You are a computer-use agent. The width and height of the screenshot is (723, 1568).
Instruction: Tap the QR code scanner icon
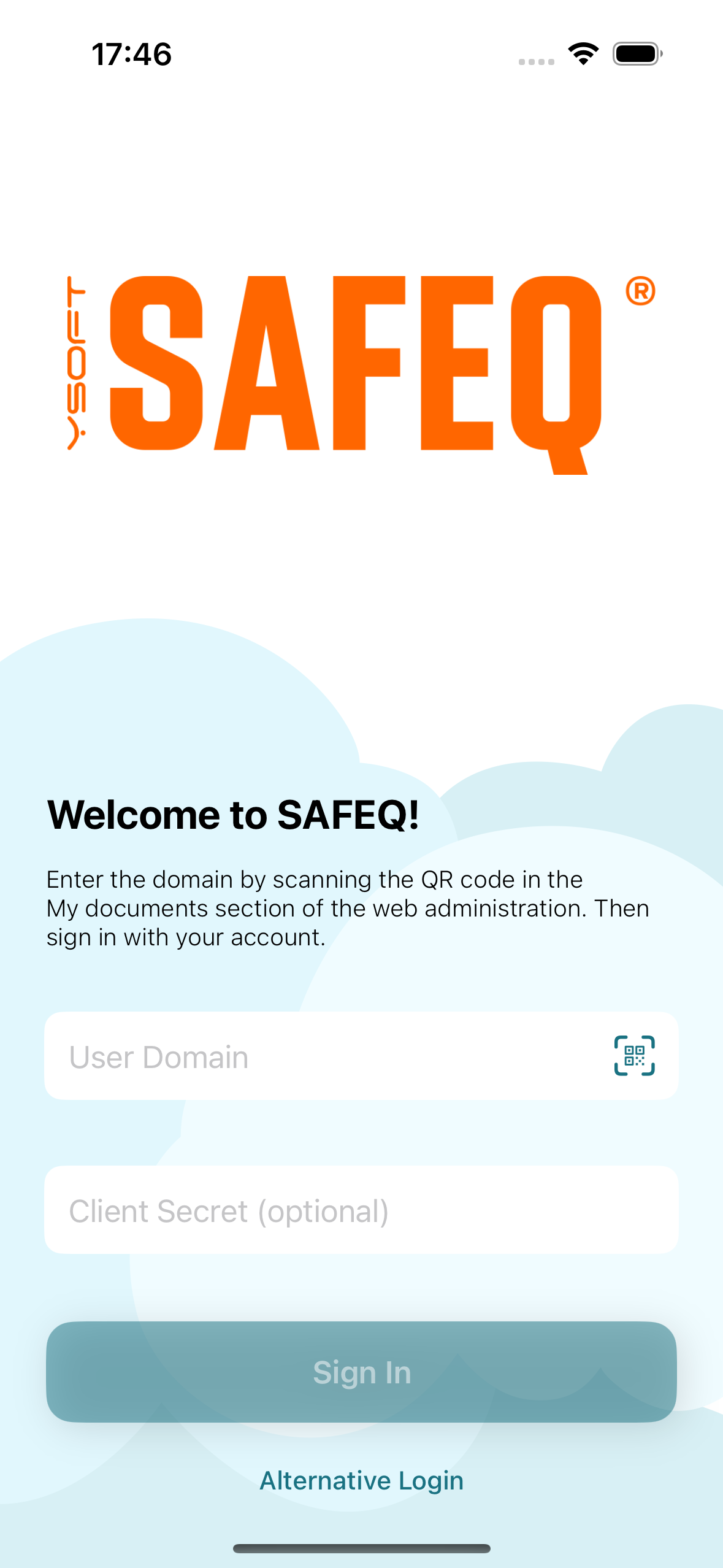click(634, 1056)
